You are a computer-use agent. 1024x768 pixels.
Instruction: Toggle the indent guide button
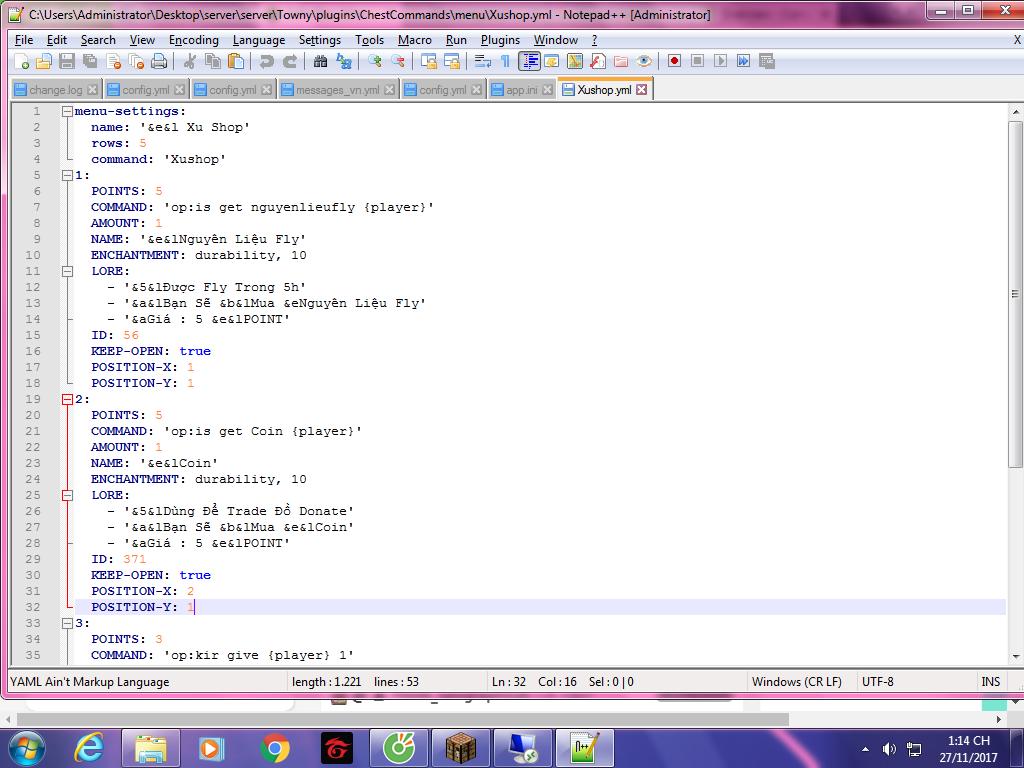[x=529, y=61]
